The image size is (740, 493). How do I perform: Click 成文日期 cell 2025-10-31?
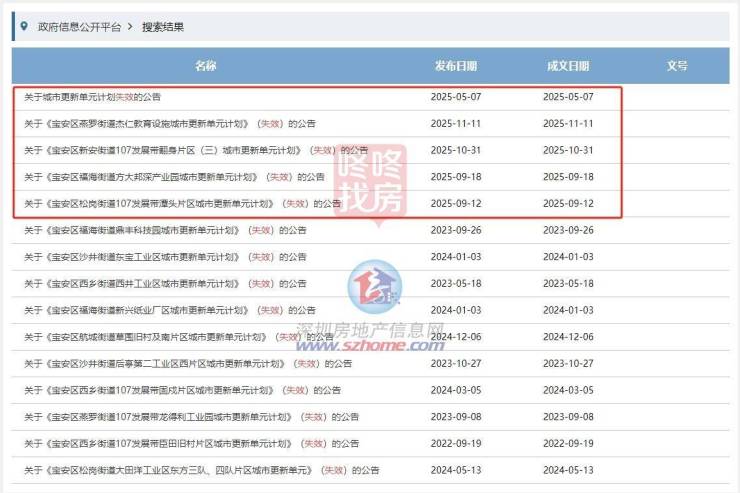click(568, 150)
